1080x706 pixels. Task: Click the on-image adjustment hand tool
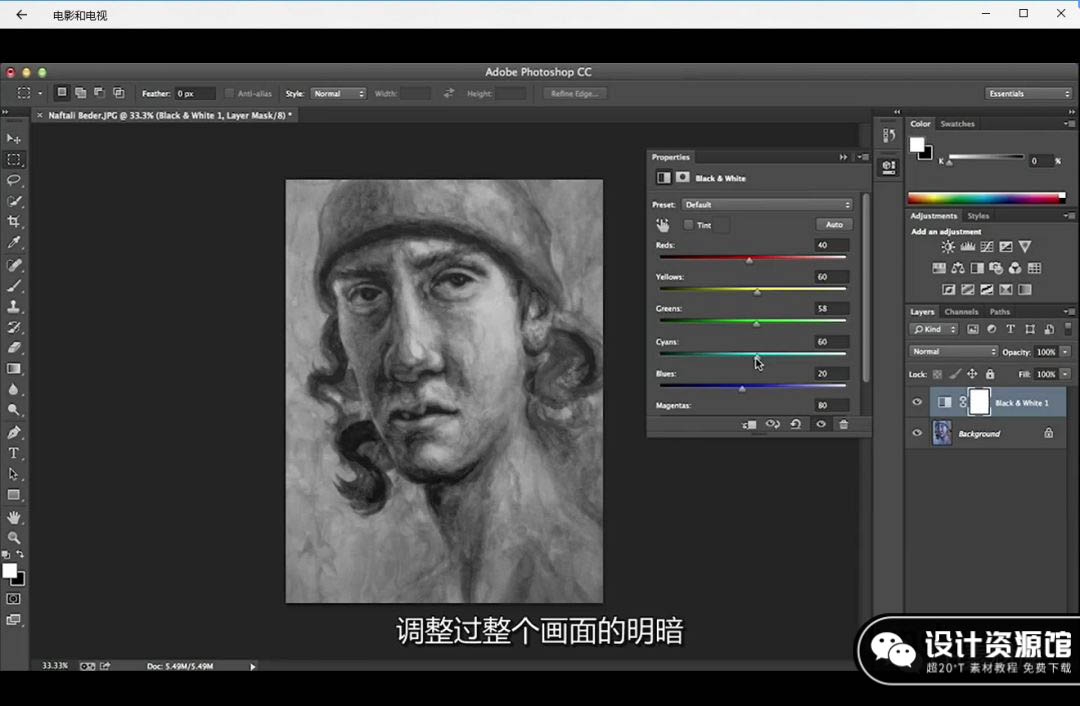point(663,225)
